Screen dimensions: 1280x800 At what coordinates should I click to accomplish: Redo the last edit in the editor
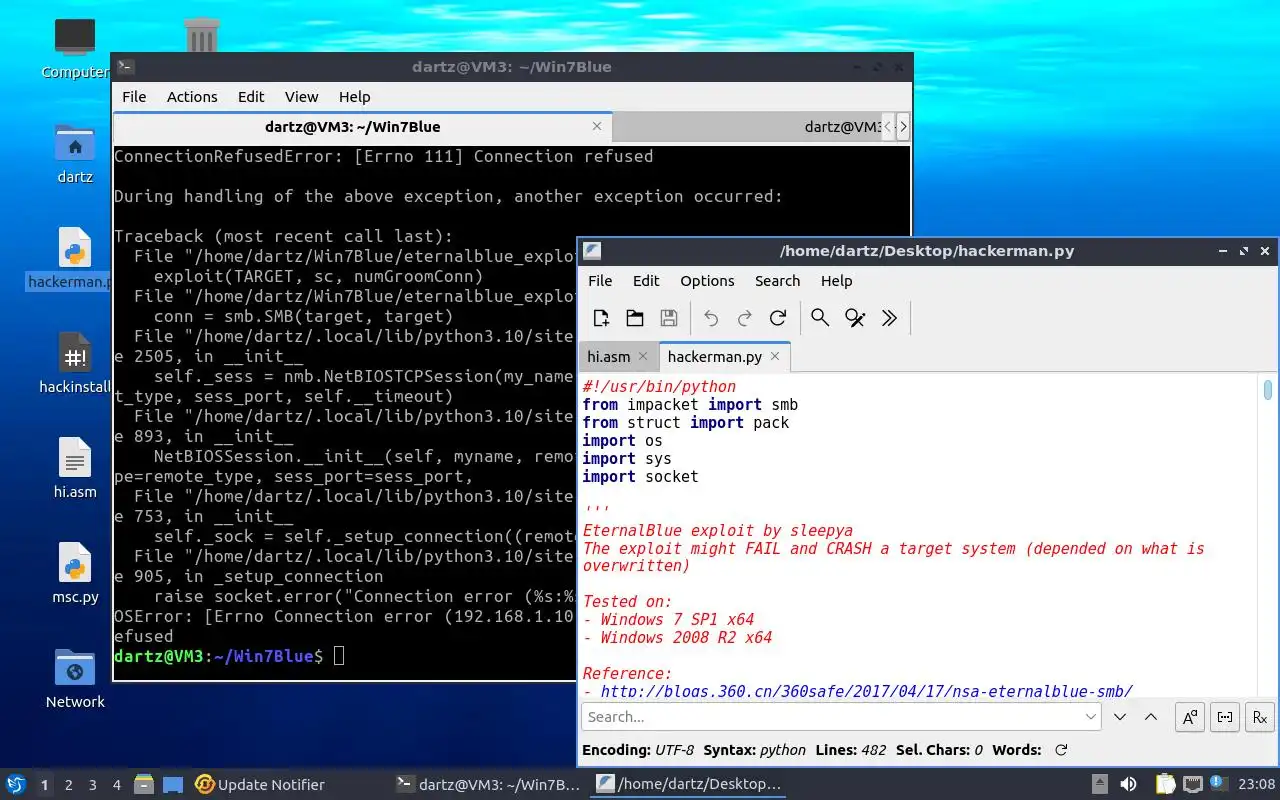[x=744, y=318]
